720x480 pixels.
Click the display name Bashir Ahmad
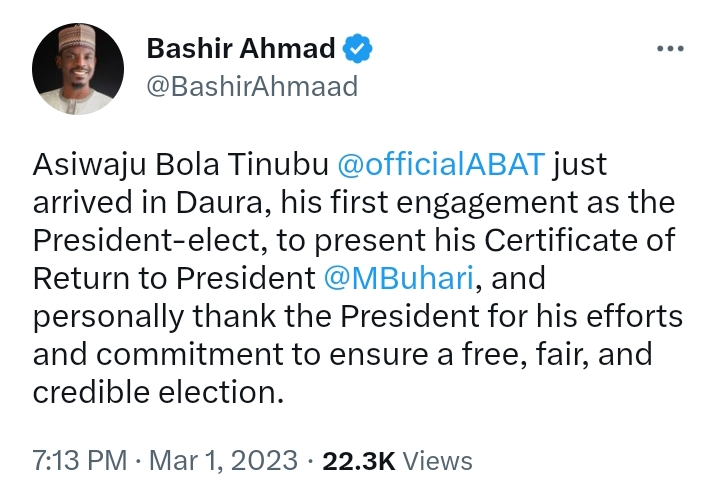tap(238, 47)
